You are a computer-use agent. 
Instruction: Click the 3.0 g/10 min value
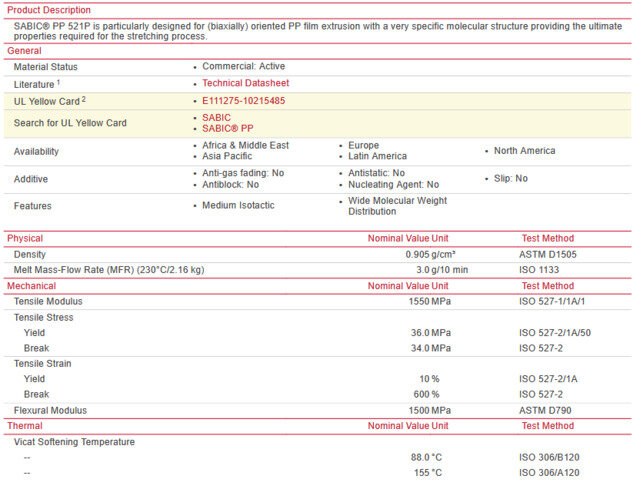tap(442, 270)
